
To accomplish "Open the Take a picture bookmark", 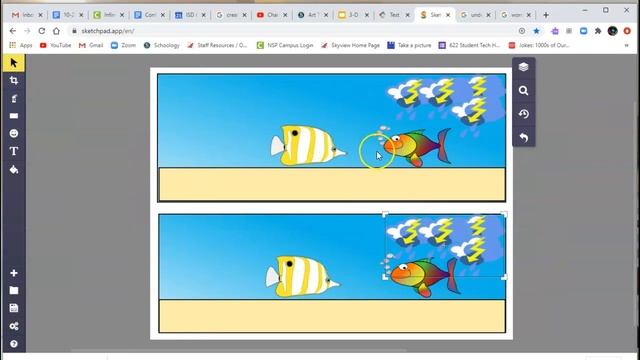I will [409, 45].
